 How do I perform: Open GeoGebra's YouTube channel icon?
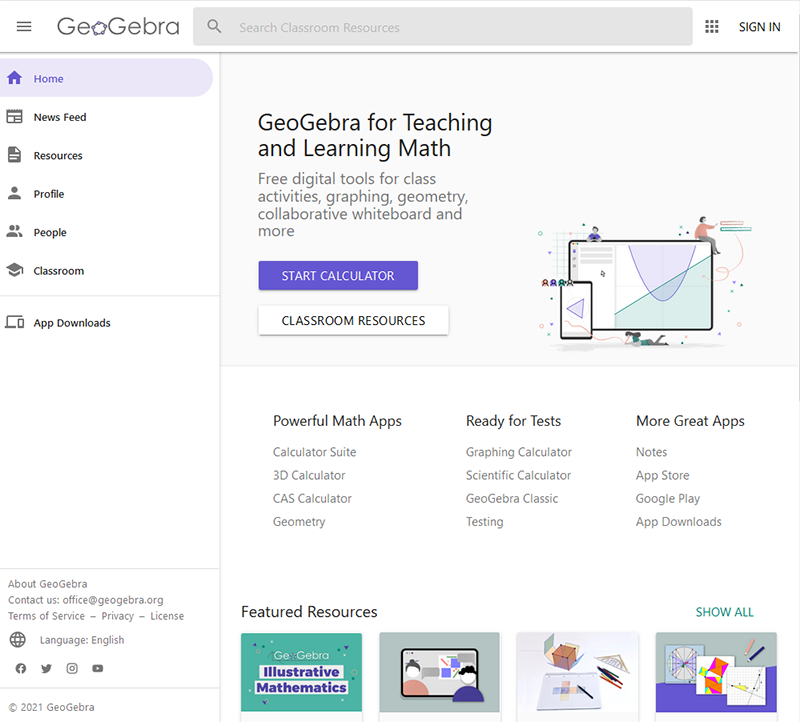pos(97,668)
